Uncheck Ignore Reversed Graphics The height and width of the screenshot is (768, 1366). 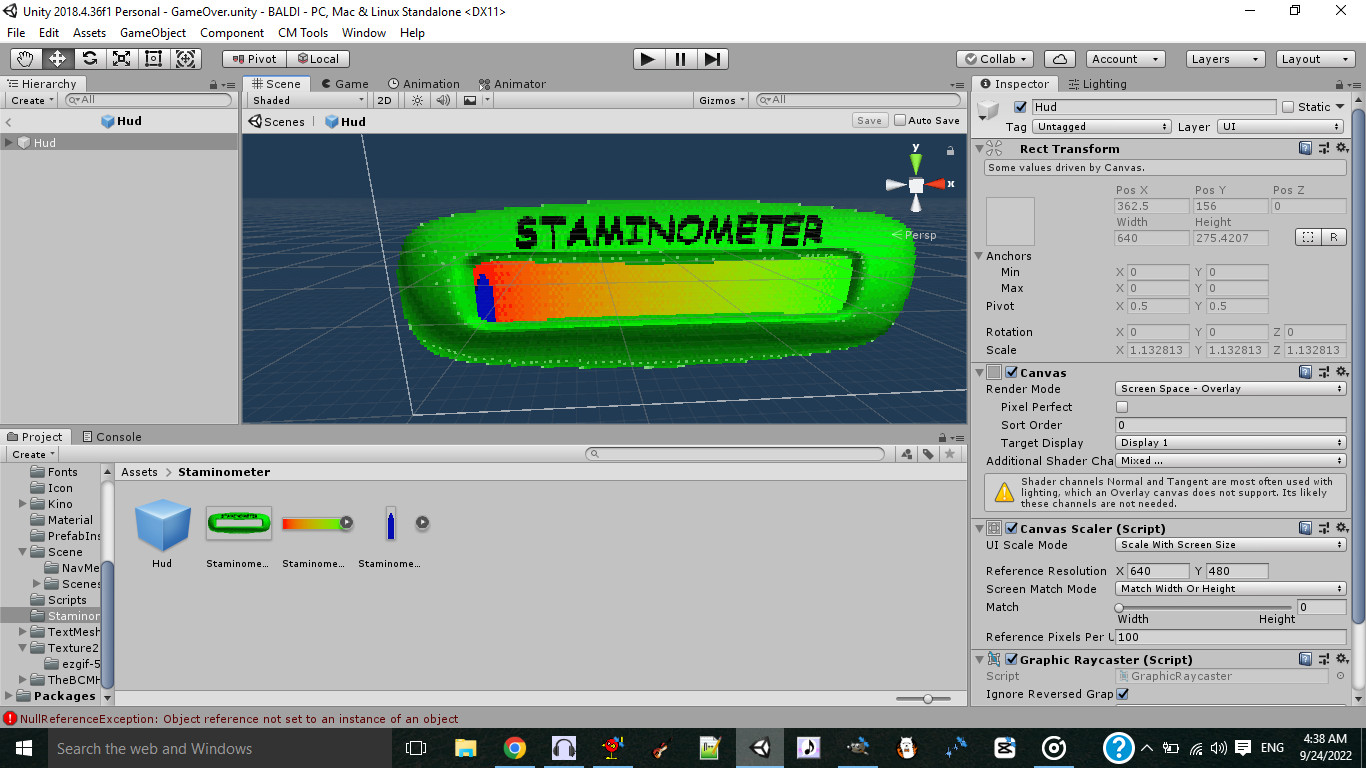(1122, 694)
